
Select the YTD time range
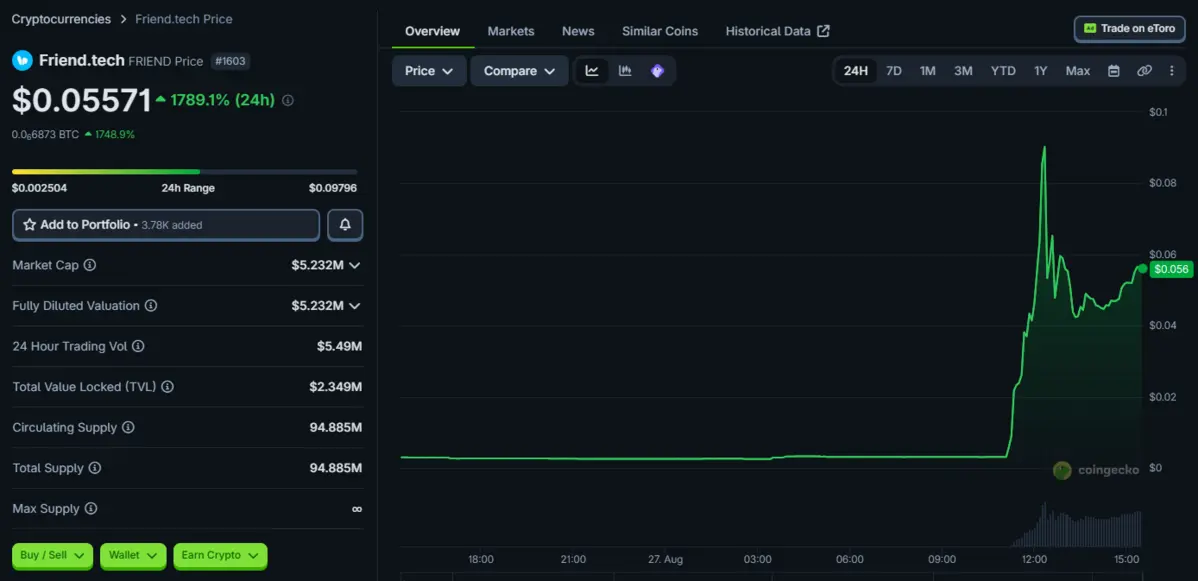[1003, 71]
